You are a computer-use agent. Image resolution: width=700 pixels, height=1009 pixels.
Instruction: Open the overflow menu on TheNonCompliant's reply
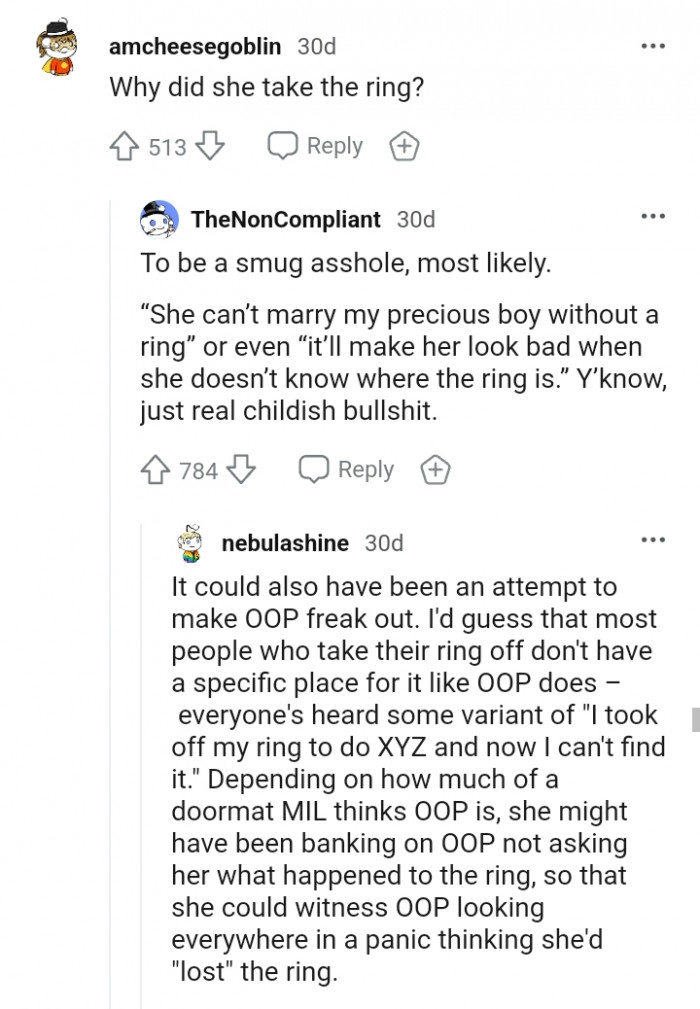[x=653, y=216]
